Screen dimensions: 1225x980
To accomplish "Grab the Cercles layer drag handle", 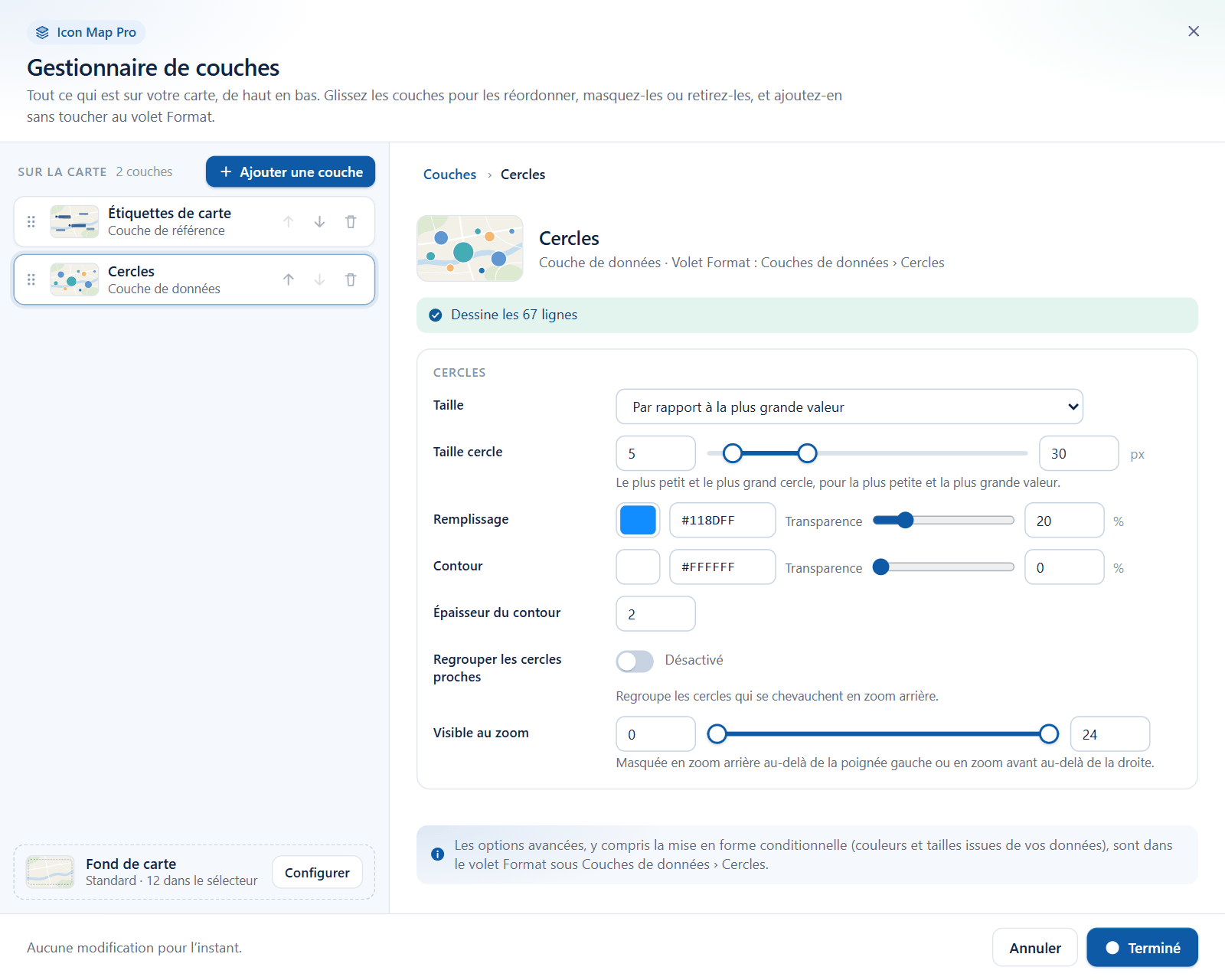I will (31, 280).
